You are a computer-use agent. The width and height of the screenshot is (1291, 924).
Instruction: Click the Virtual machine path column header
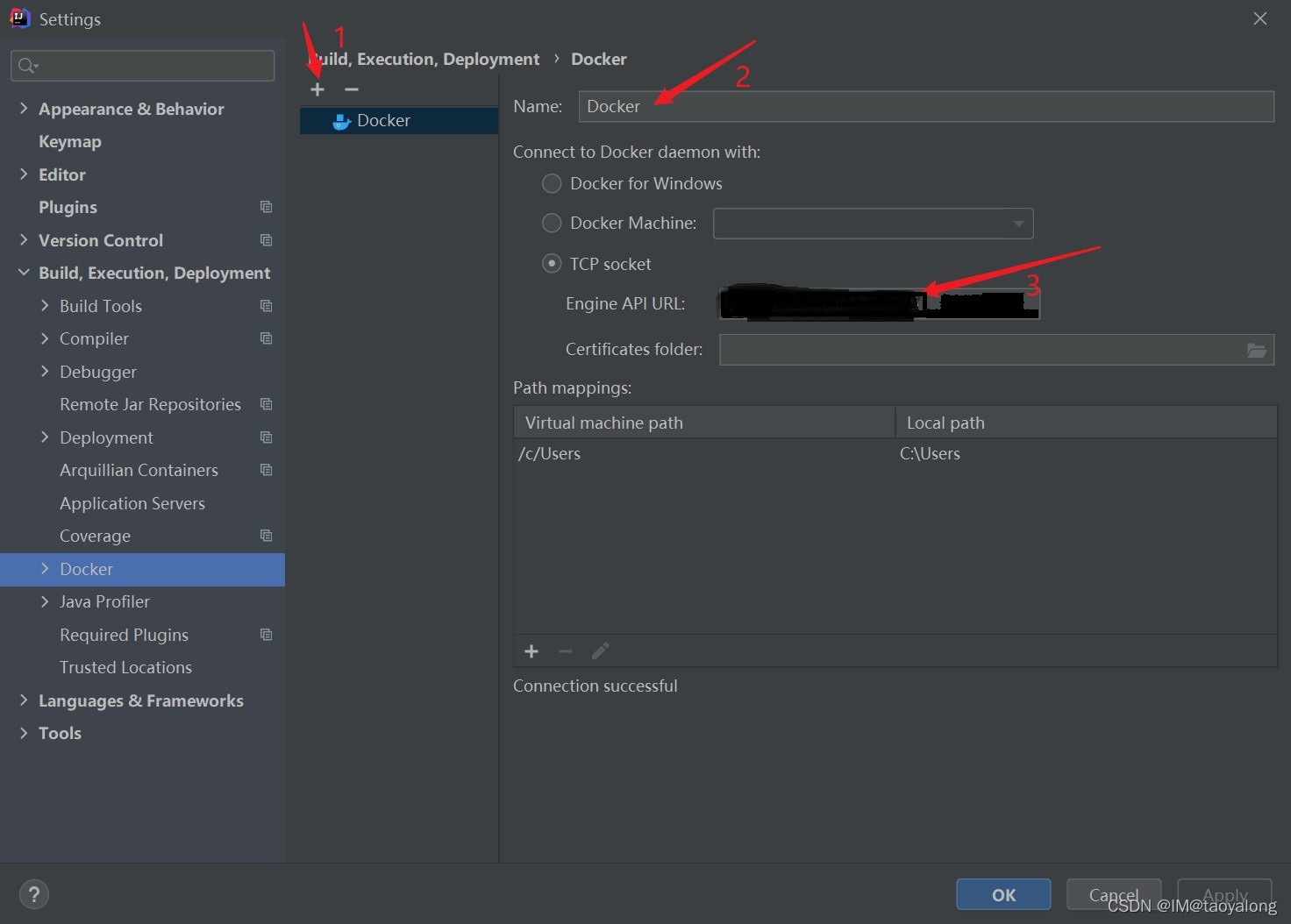click(704, 423)
